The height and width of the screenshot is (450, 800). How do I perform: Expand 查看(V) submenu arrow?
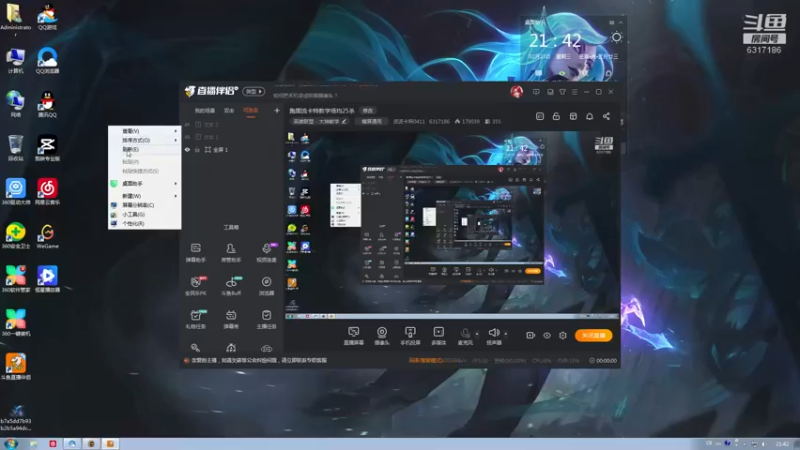[176, 131]
